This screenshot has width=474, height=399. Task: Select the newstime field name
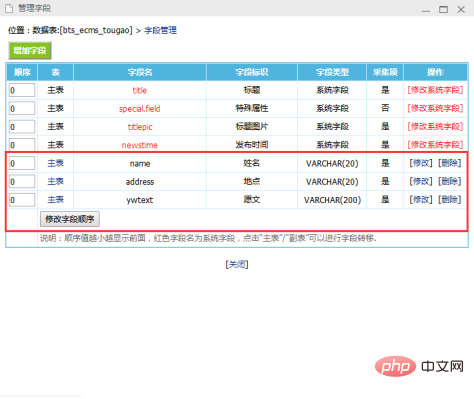click(140, 145)
